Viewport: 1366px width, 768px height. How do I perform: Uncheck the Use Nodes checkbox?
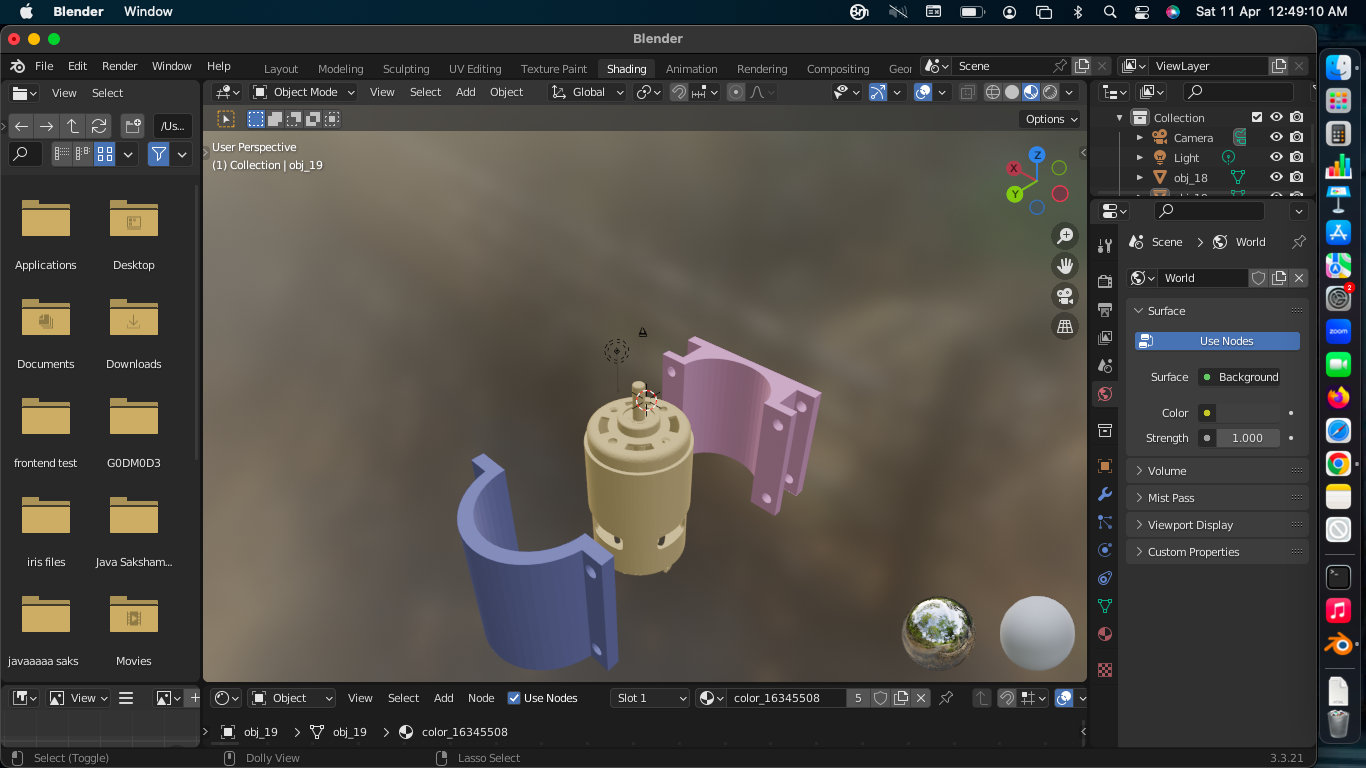(514, 698)
